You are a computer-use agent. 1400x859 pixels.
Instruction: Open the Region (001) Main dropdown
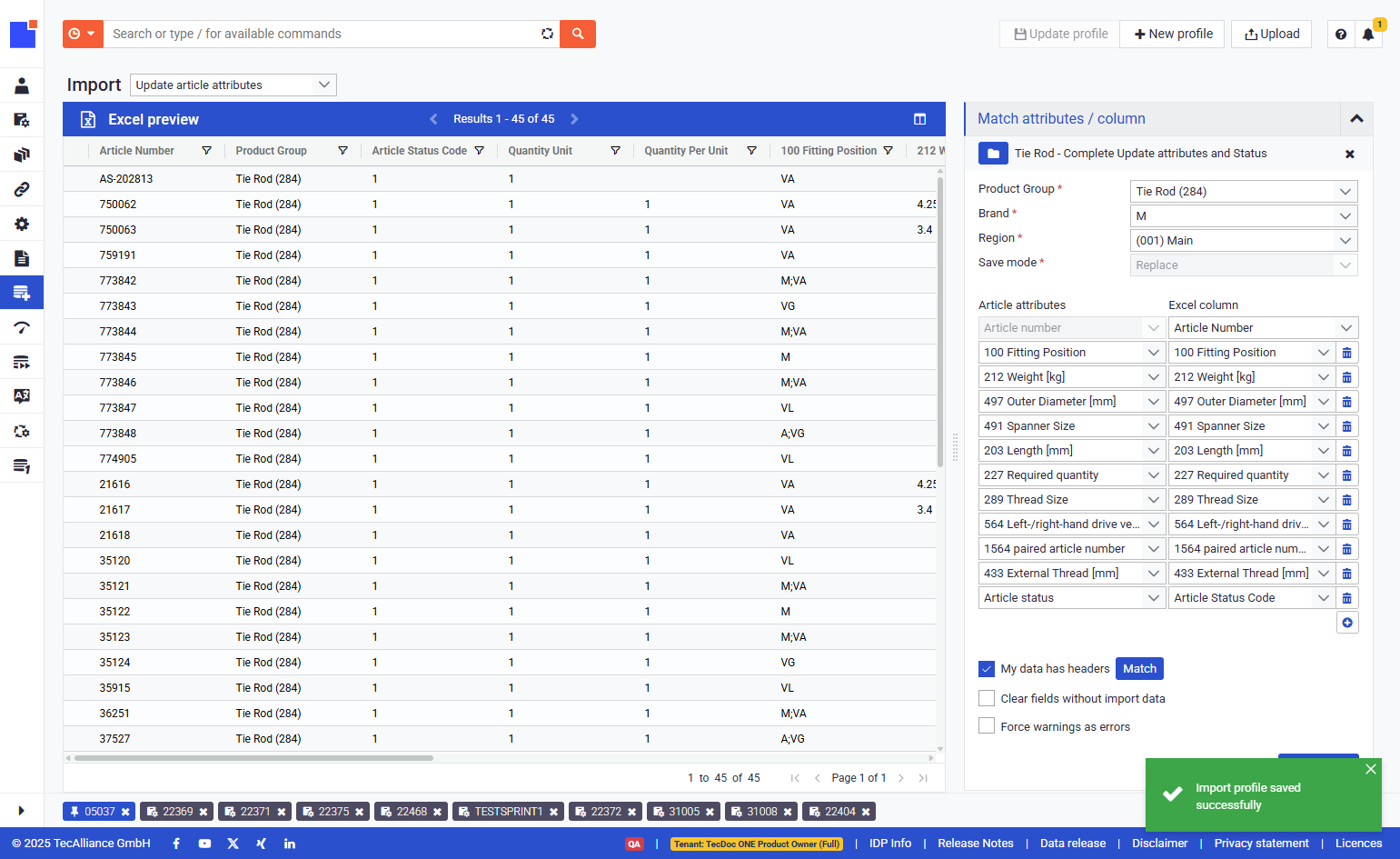pos(1244,240)
